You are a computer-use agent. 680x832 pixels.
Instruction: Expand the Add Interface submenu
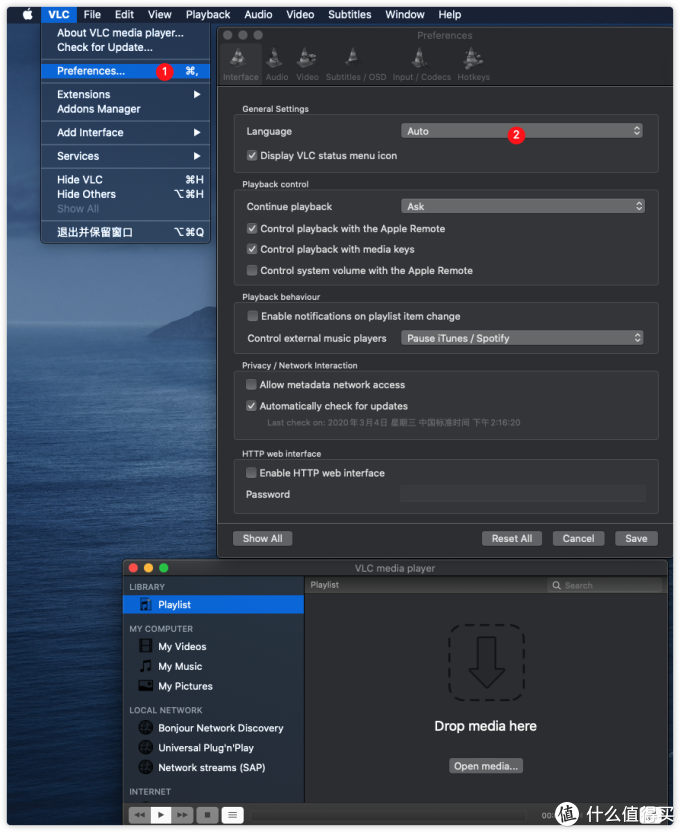coord(126,133)
